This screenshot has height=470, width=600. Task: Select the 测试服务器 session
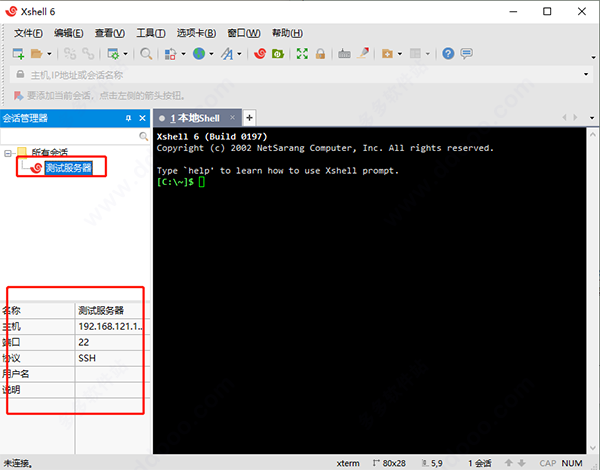[x=68, y=168]
